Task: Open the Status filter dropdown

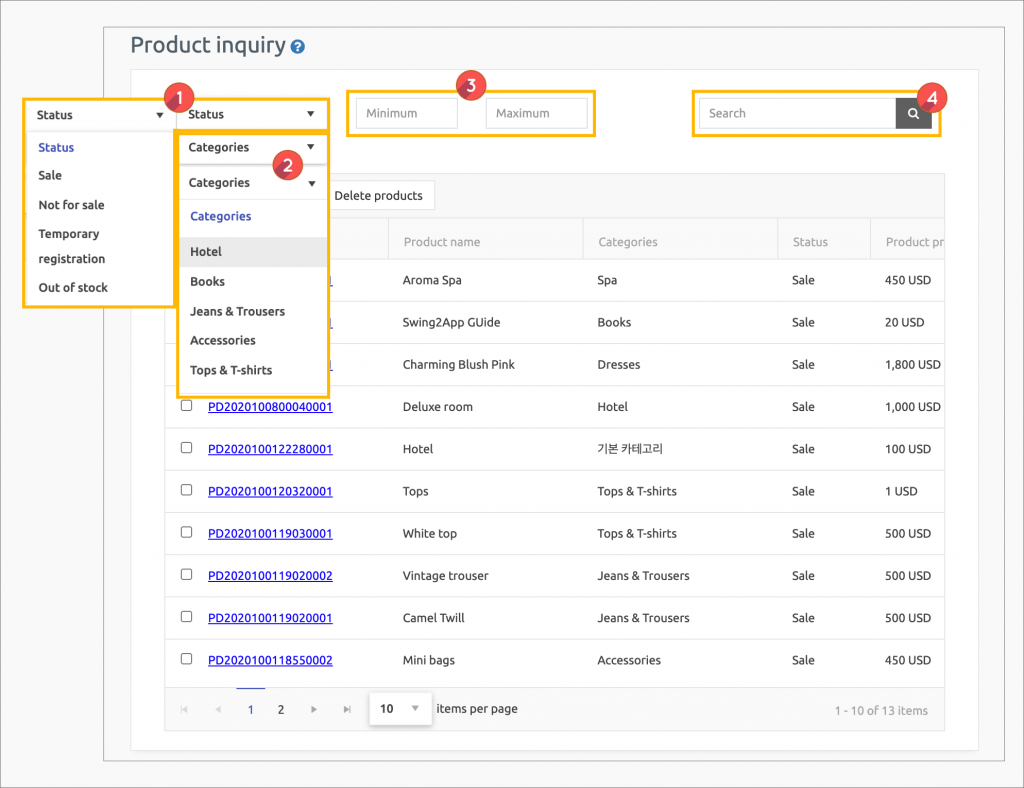Action: 252,113
